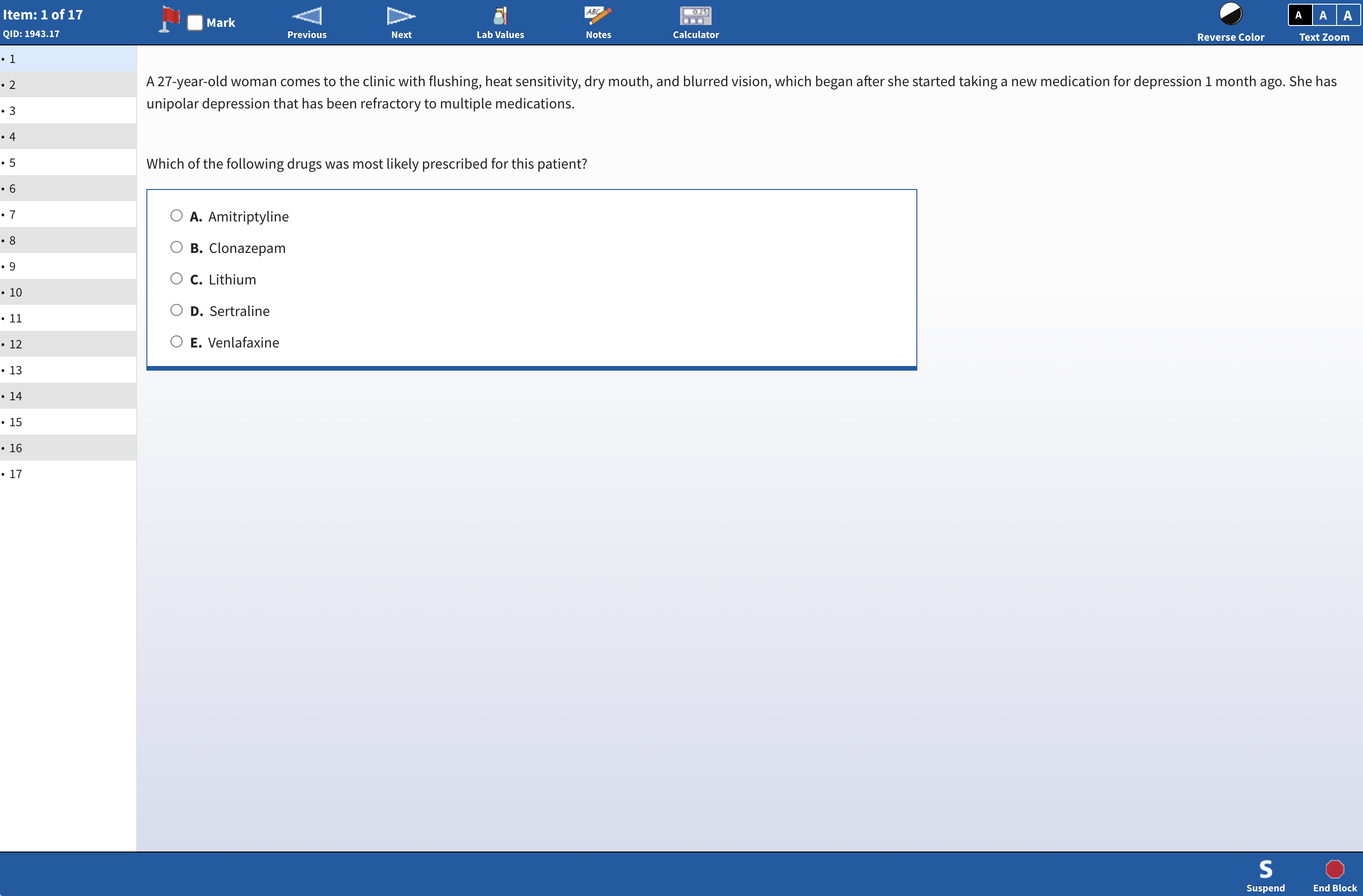Jump to question 10 in the list
1363x896 pixels.
68,292
